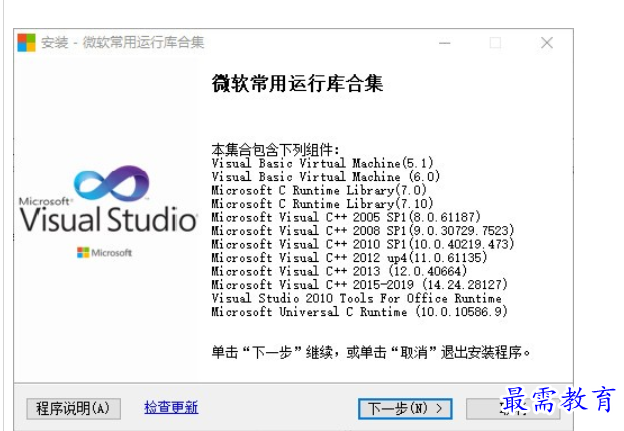
Task: Click the small Microsoft logo under Visual Studio
Action: pos(104,252)
